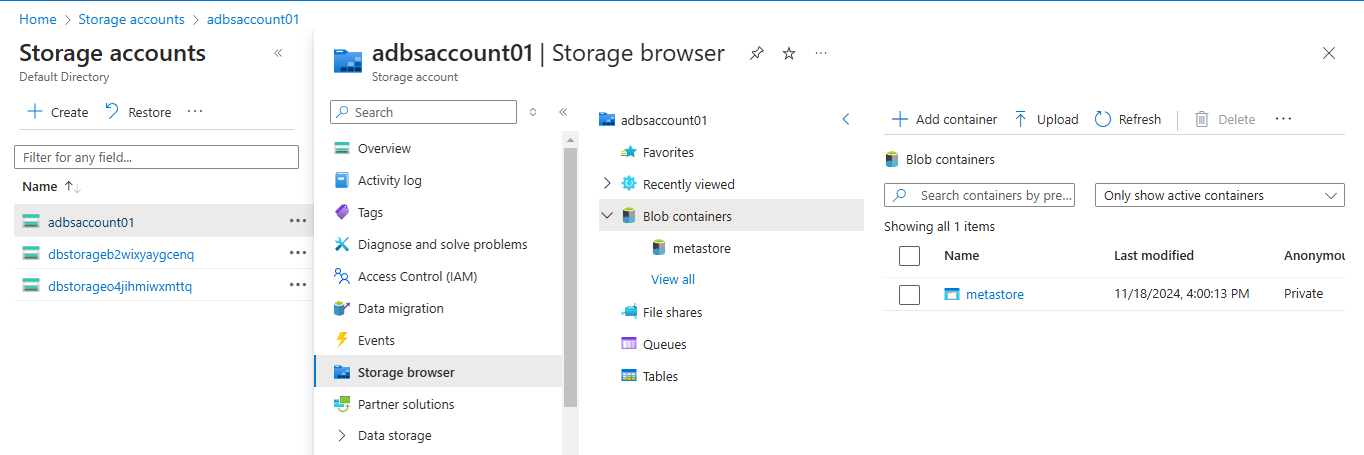
Task: Open the active containers filter dropdown
Action: [1220, 196]
